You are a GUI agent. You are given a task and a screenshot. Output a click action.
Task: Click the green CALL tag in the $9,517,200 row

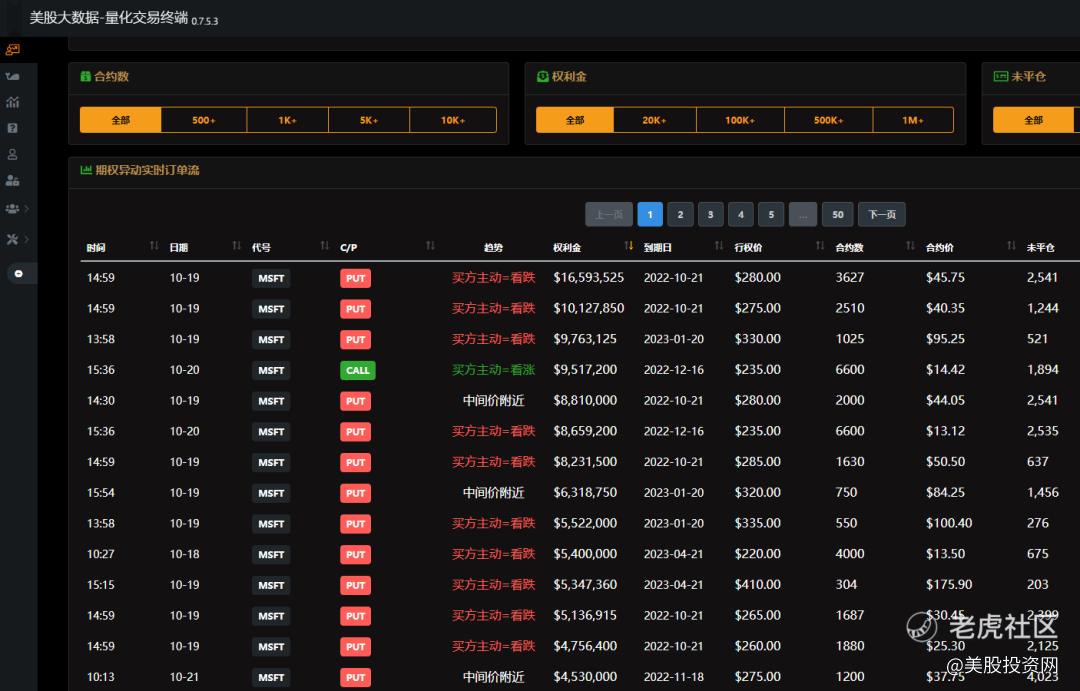tap(357, 371)
